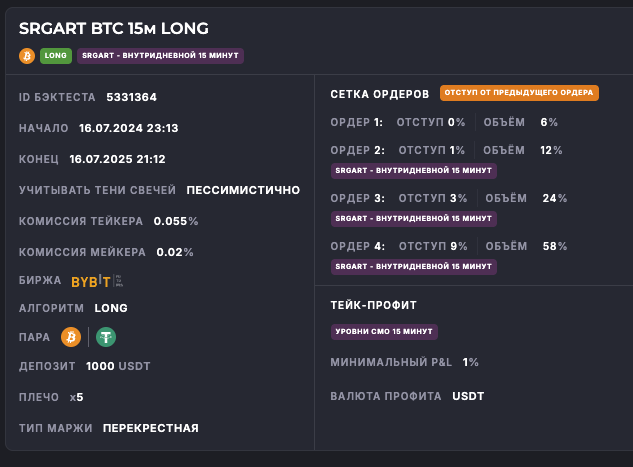Click the SRGART tag under Ордер 4
This screenshot has height=467, width=633.
(x=413, y=266)
